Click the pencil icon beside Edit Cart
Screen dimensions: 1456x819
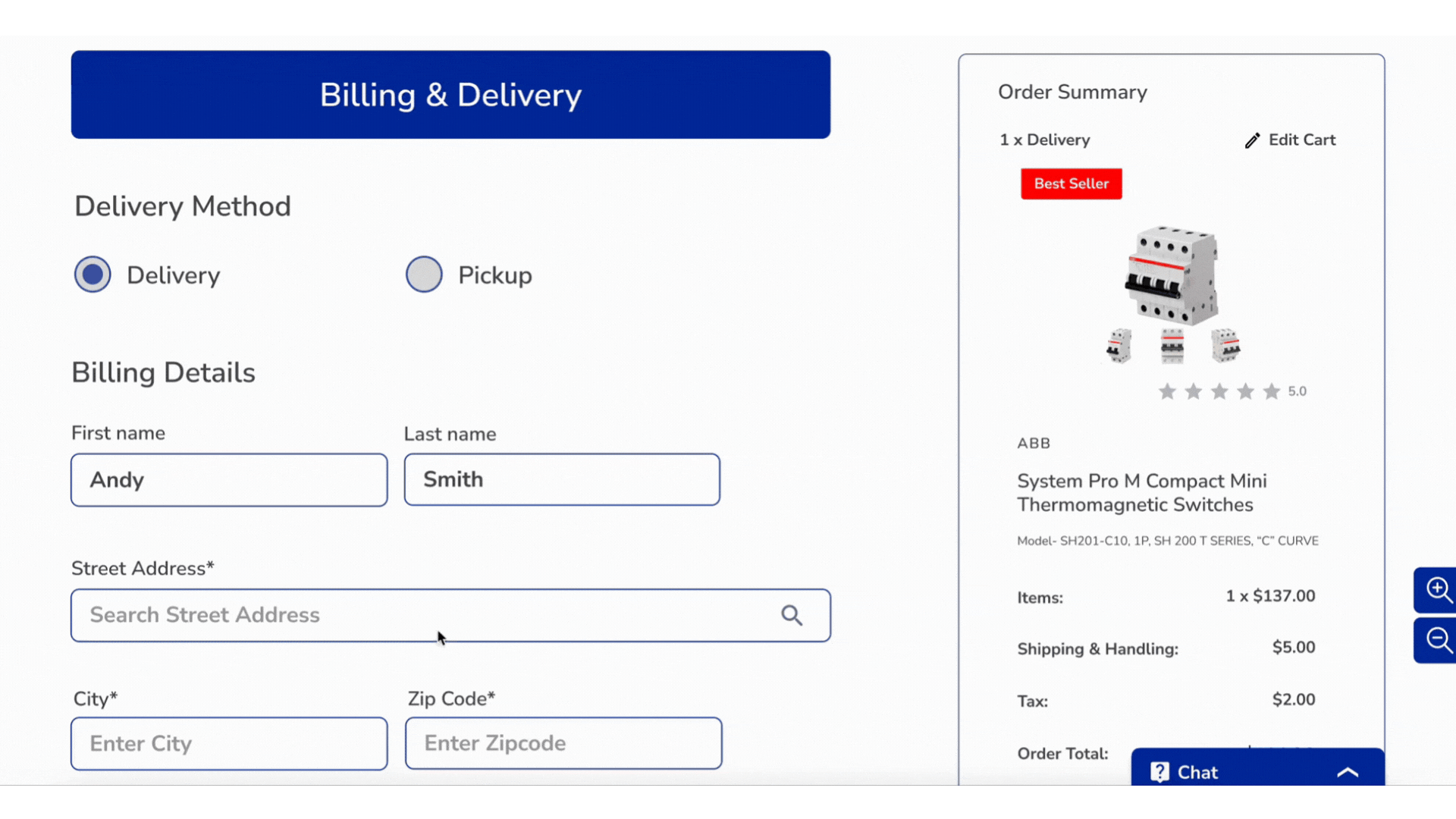pos(1252,140)
